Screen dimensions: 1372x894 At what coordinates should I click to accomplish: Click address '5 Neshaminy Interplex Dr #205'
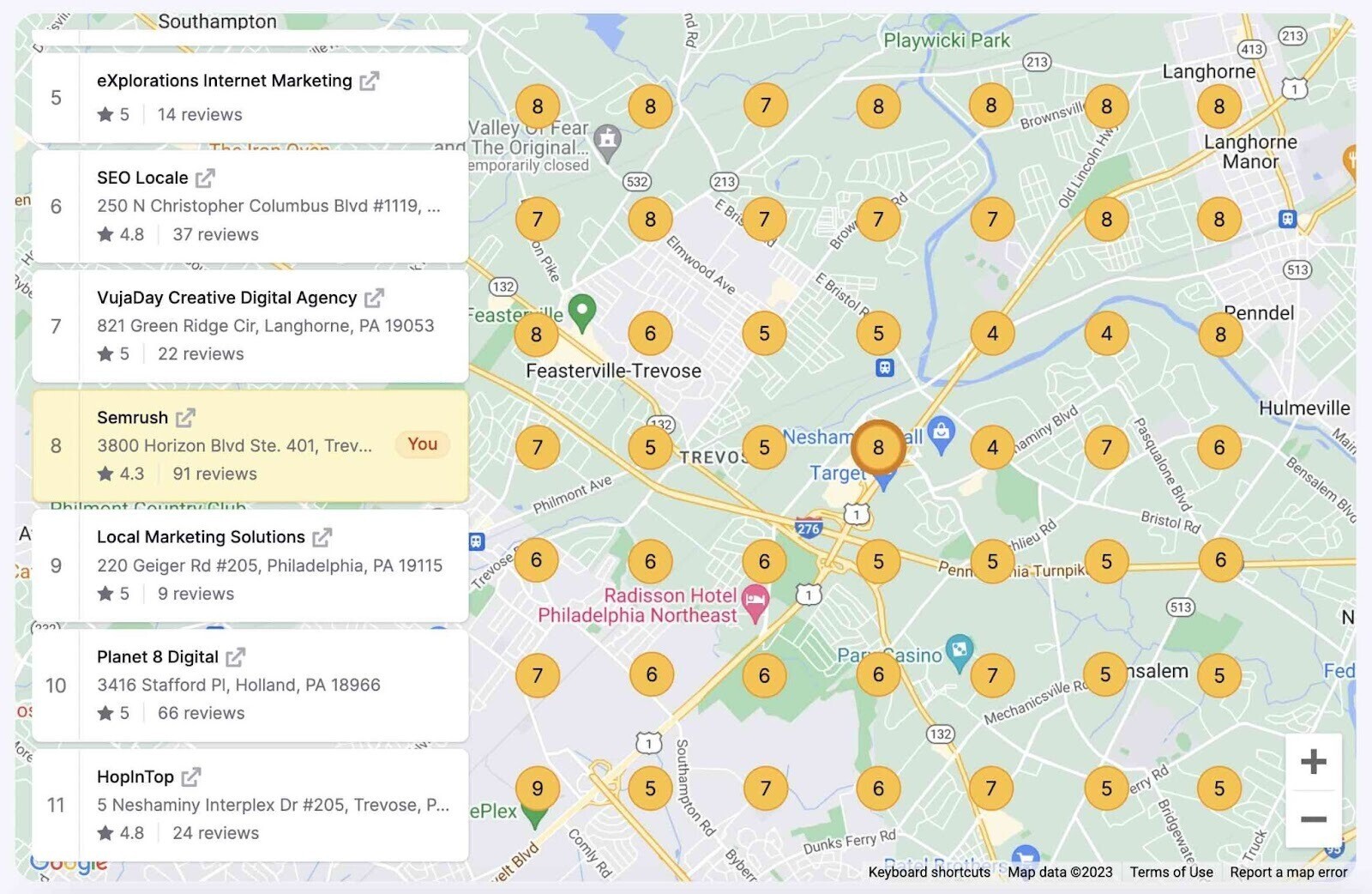point(273,805)
